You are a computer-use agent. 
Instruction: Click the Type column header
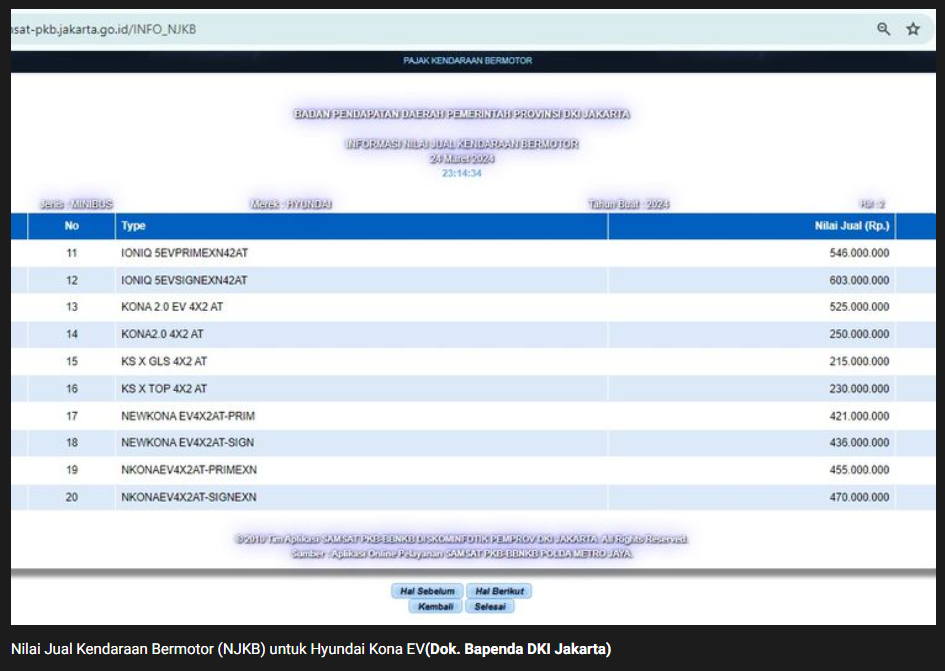[x=362, y=225]
